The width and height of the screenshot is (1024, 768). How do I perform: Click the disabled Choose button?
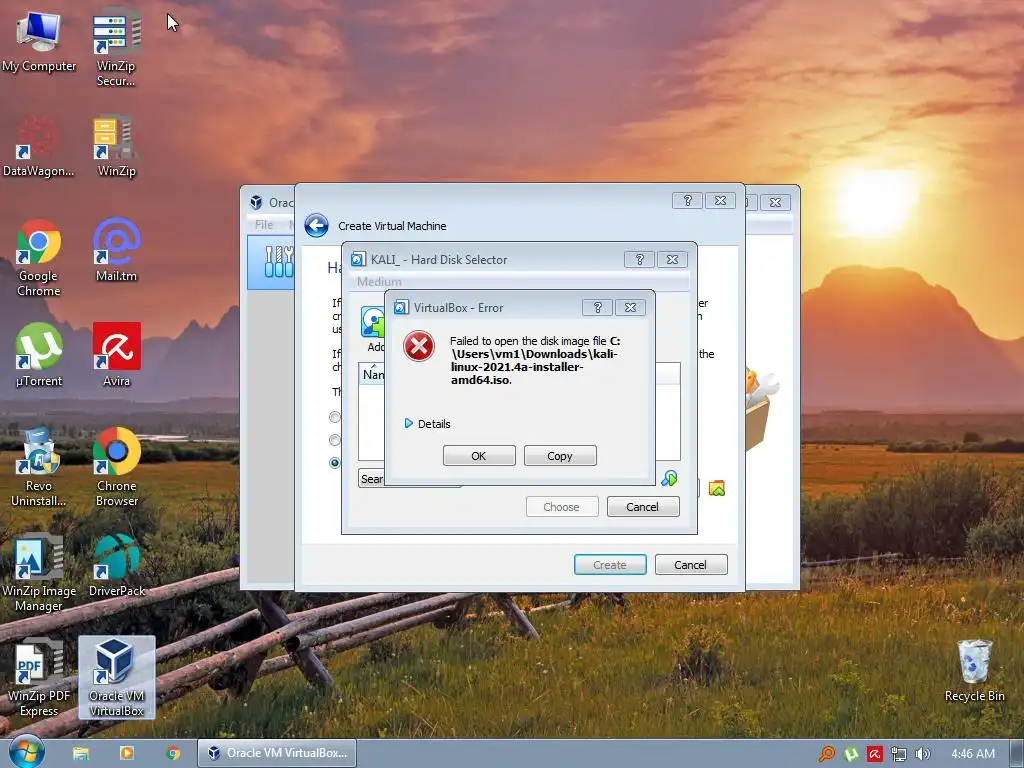click(562, 507)
